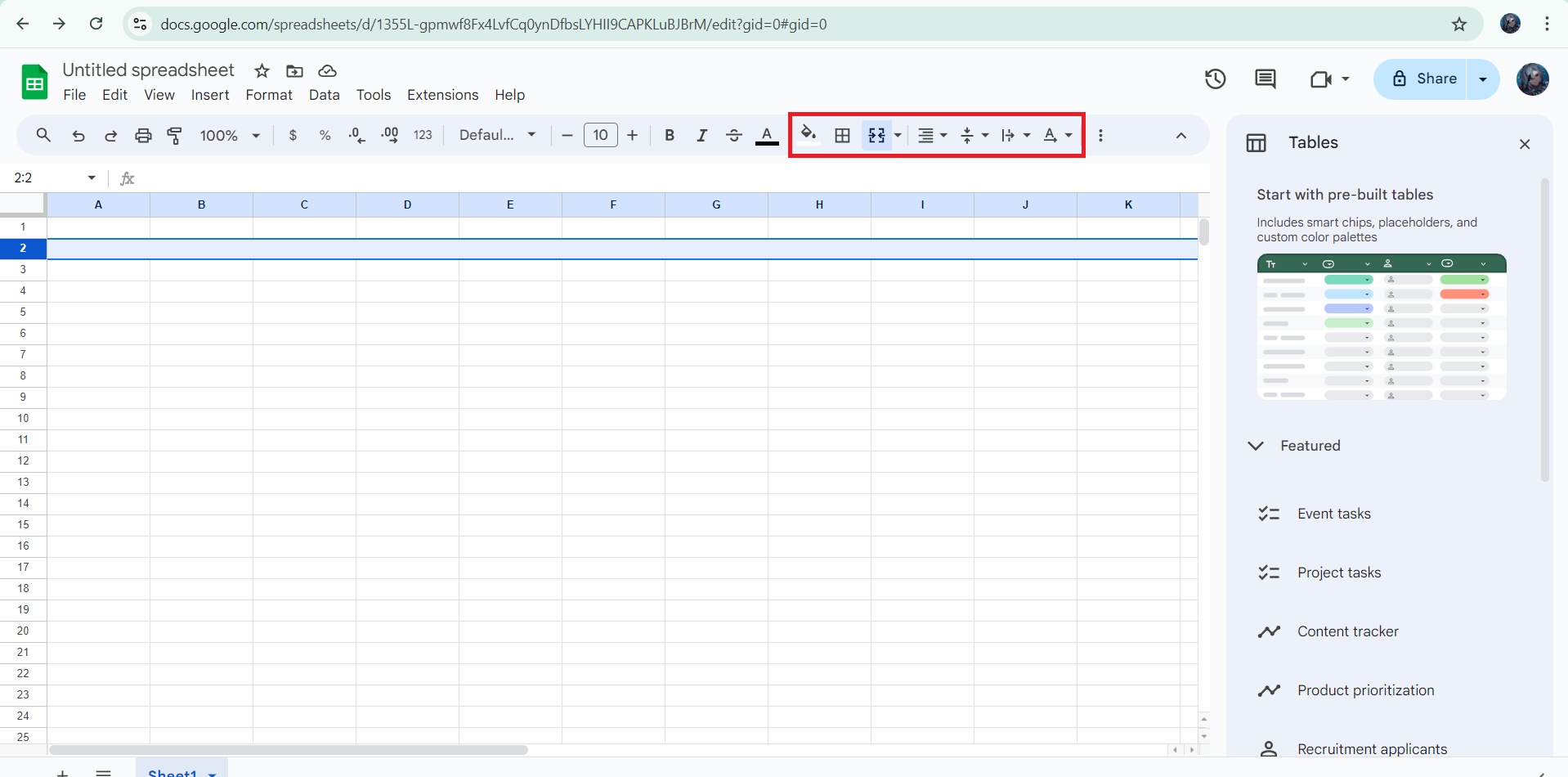
Task: Open the comments panel icon
Action: click(x=1265, y=79)
